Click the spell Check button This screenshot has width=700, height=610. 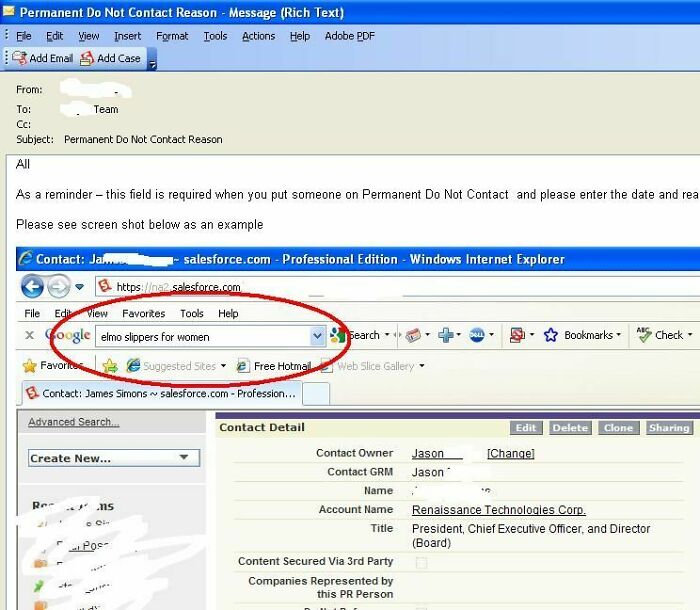(660, 335)
